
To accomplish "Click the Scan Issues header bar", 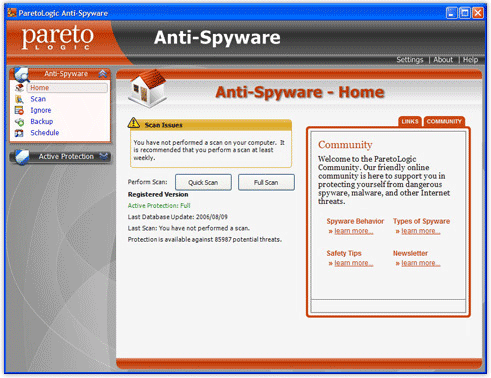I will point(211,125).
